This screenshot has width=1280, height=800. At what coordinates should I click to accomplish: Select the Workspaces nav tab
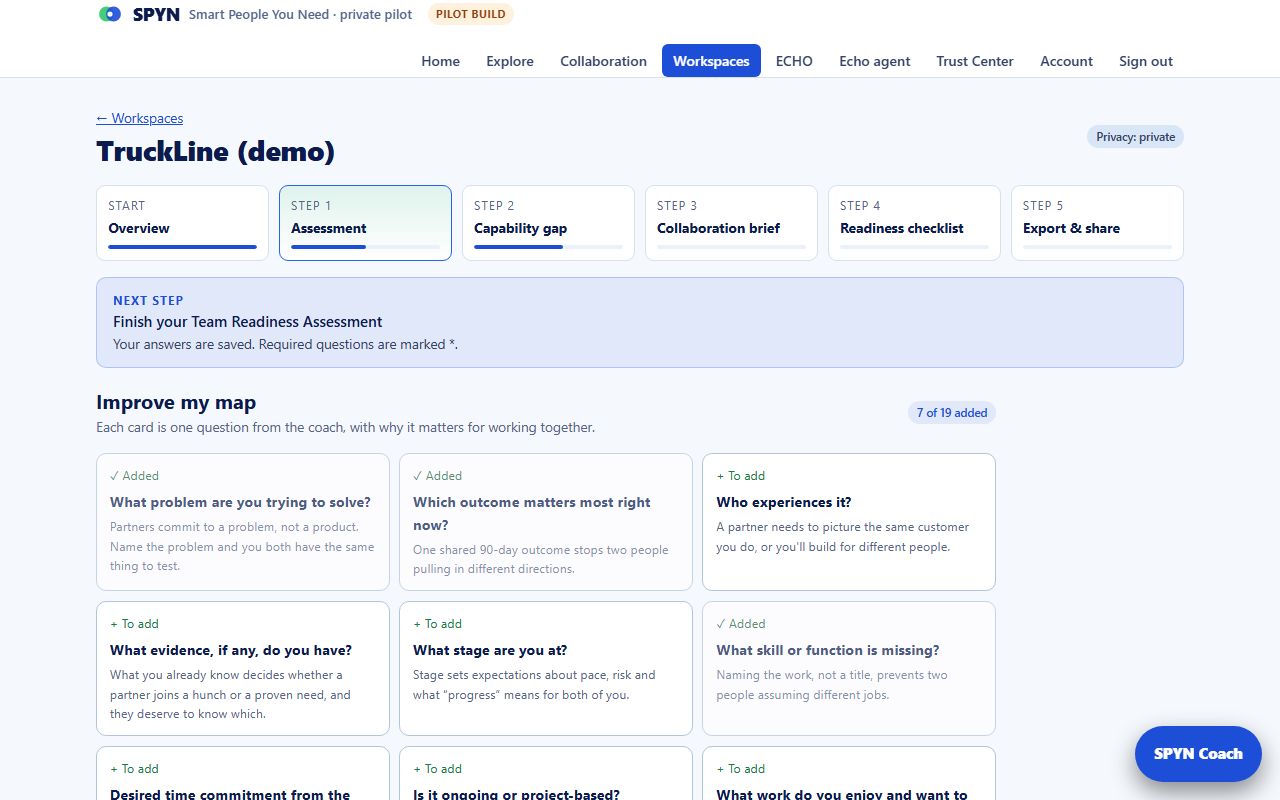pos(711,61)
